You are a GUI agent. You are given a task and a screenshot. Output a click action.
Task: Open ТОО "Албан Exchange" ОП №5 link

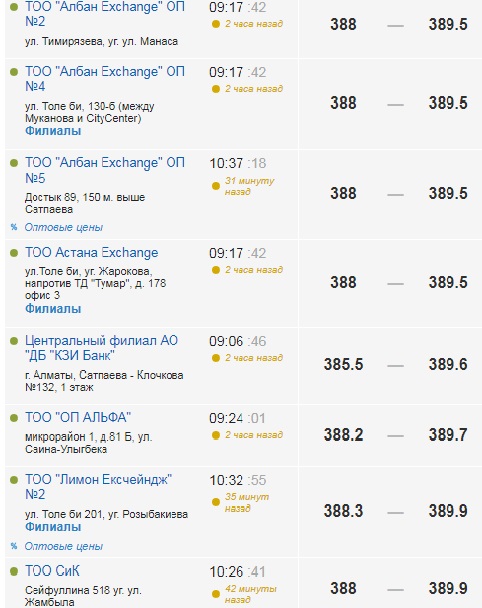[105, 170]
